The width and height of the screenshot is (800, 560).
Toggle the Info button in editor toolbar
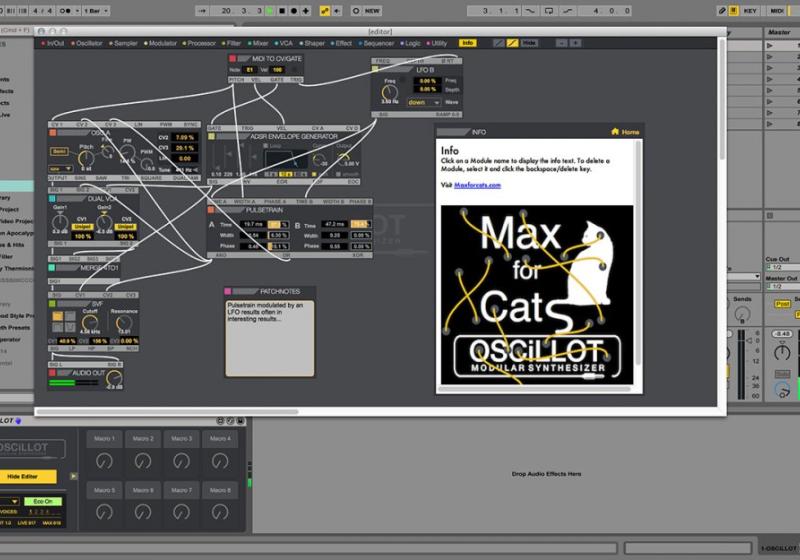tap(467, 43)
